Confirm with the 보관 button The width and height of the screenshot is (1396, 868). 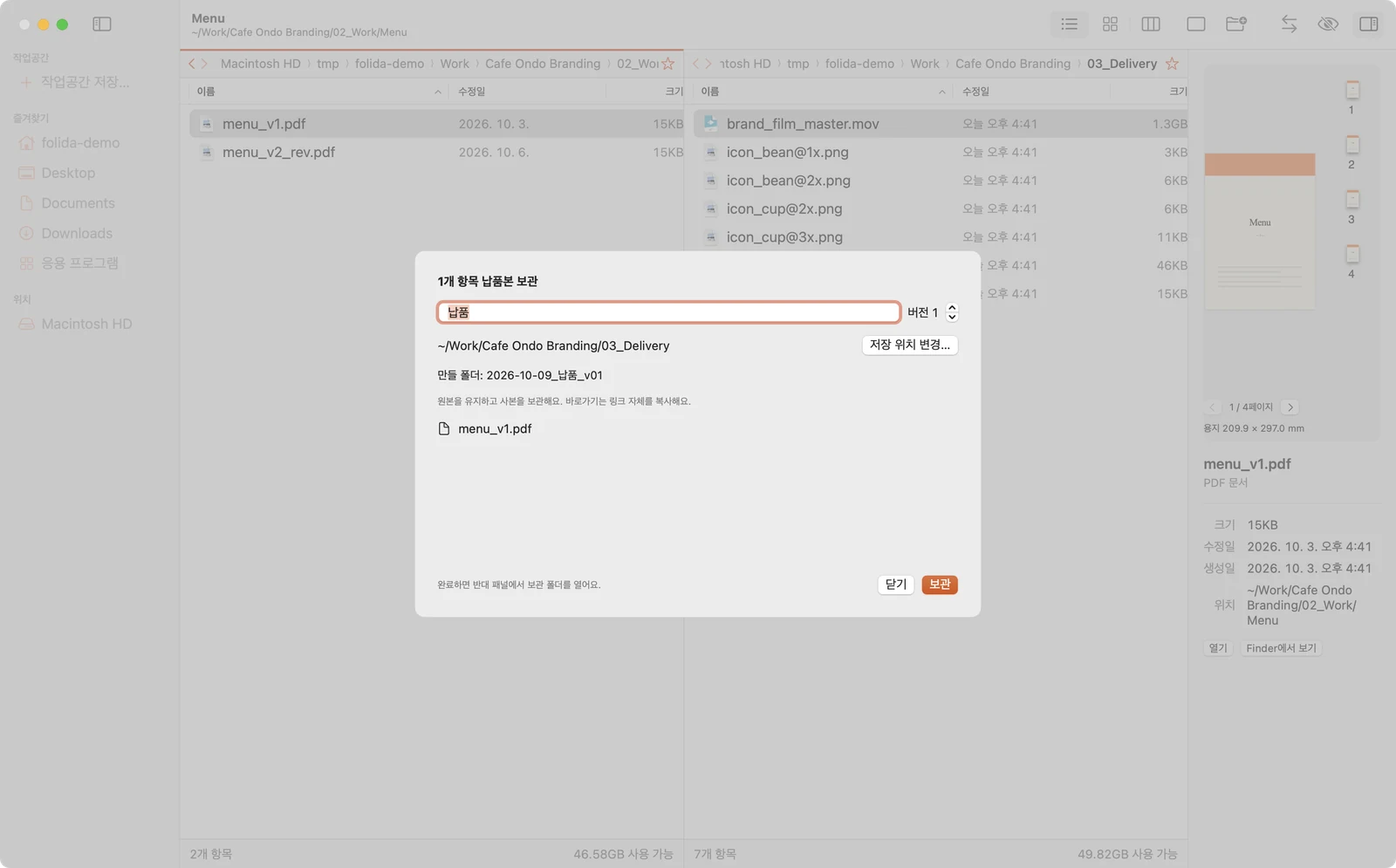[940, 584]
